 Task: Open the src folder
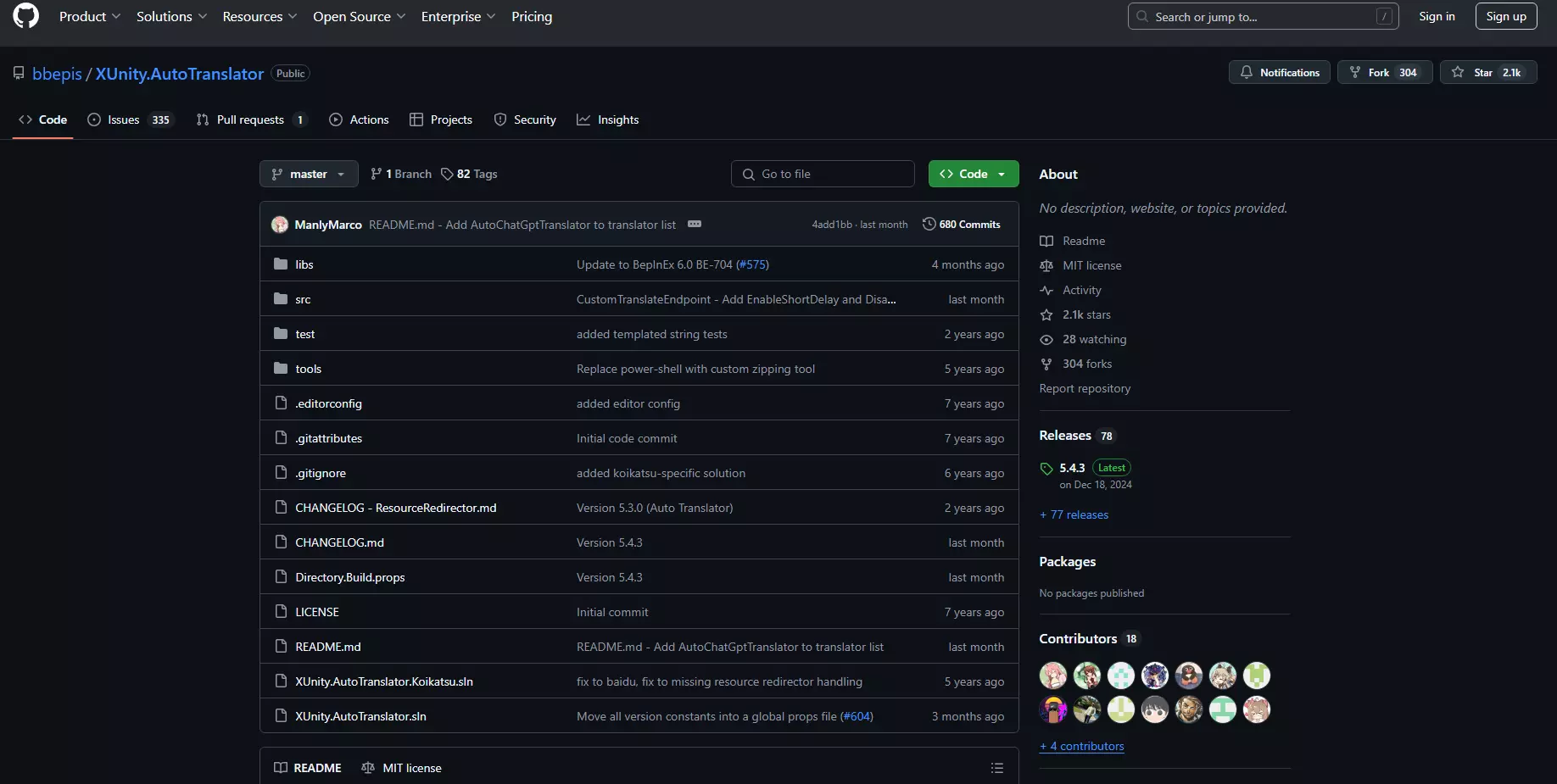[303, 299]
